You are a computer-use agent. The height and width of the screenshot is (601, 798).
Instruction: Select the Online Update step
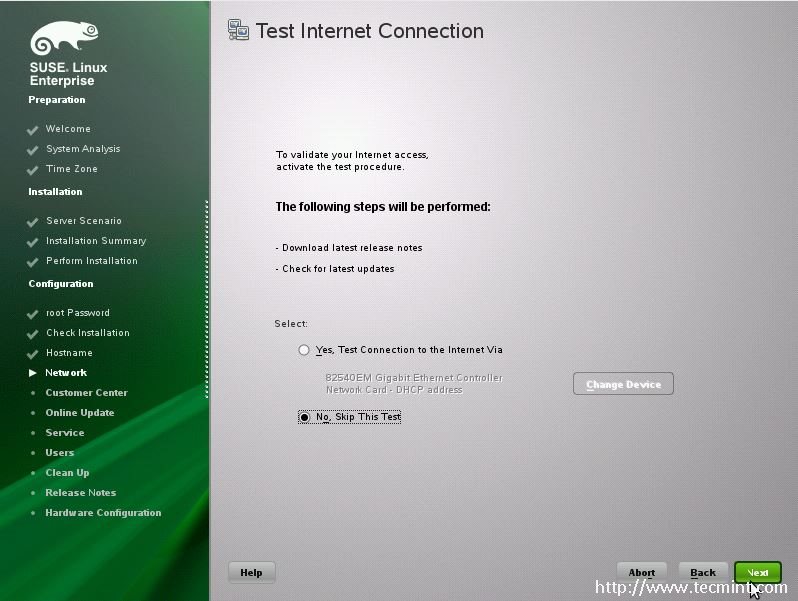coord(79,413)
